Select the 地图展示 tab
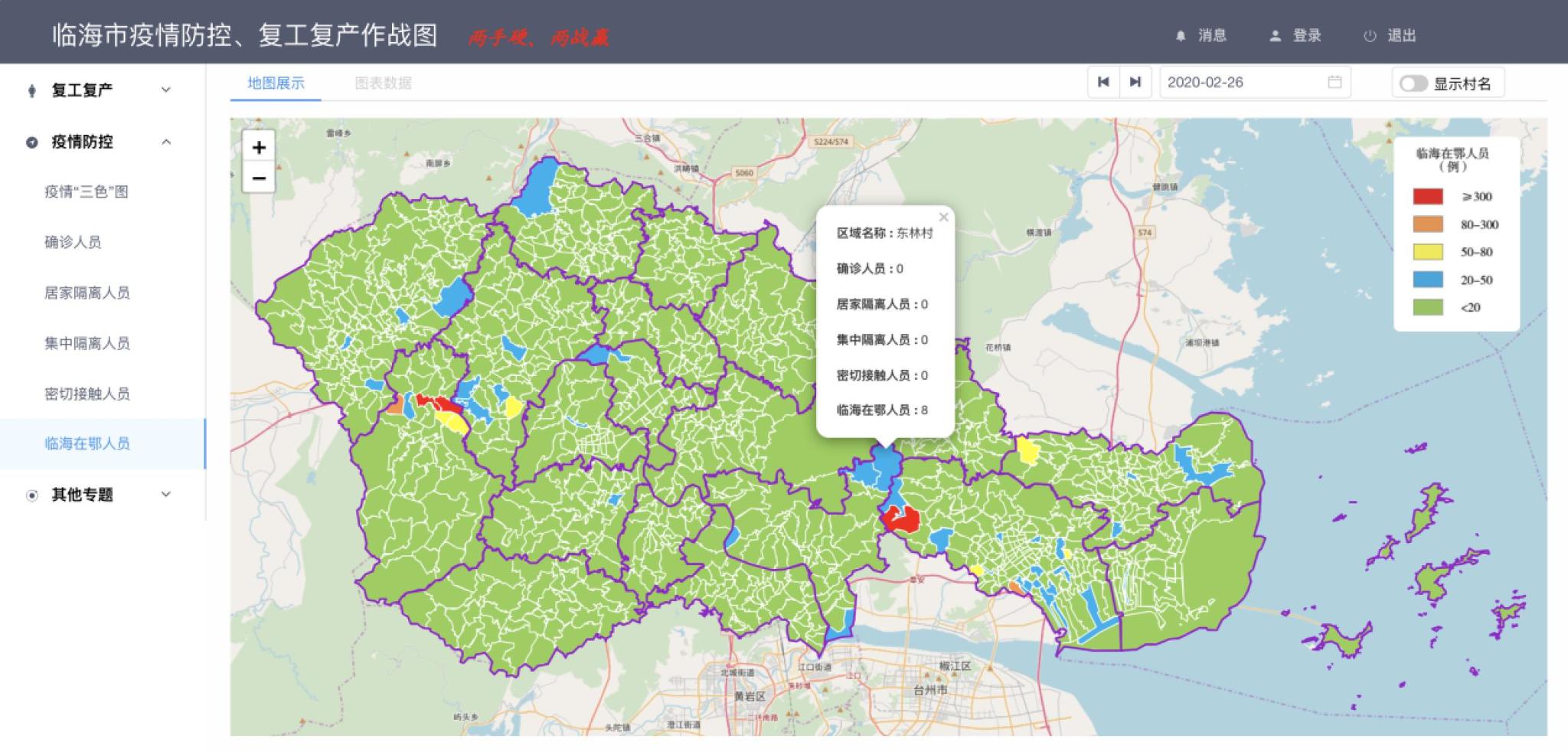This screenshot has width=1568, height=752. point(276,83)
